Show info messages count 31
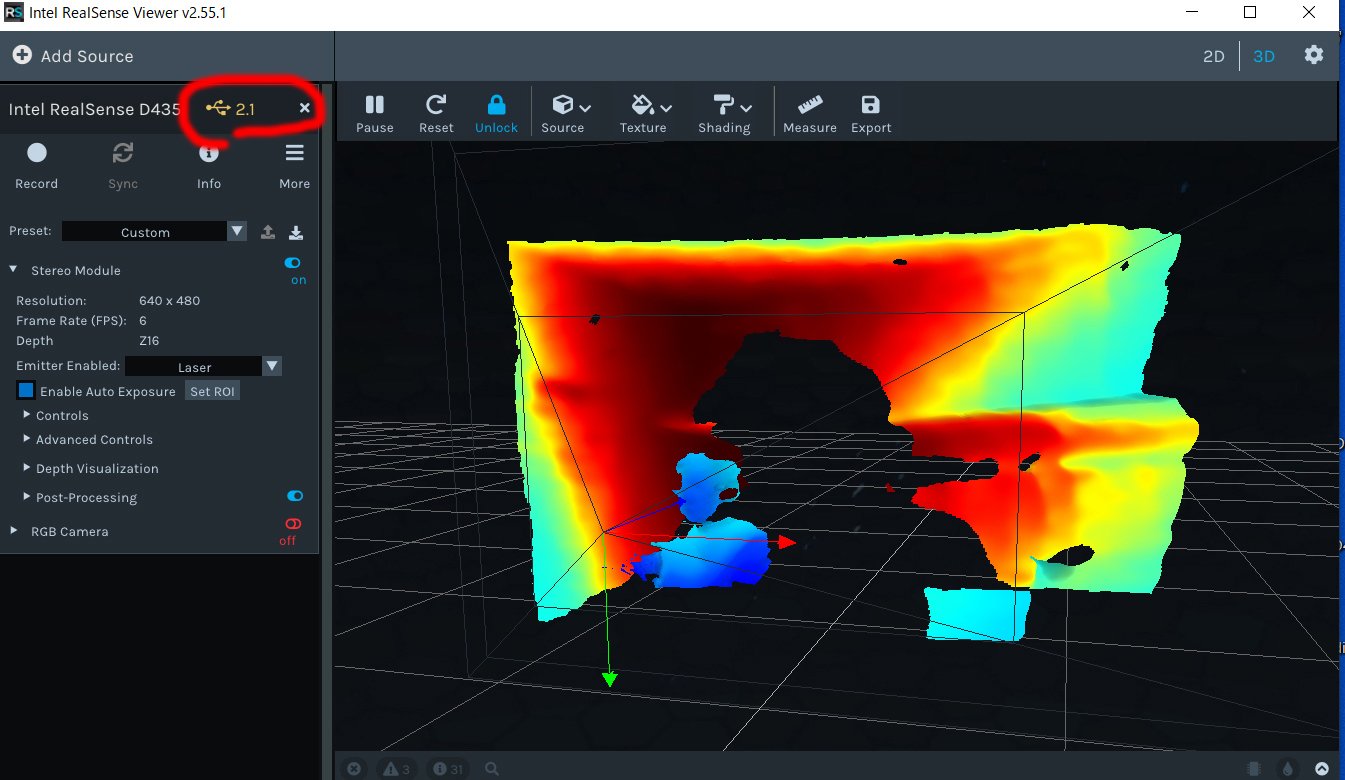The height and width of the screenshot is (780, 1345). (x=448, y=769)
